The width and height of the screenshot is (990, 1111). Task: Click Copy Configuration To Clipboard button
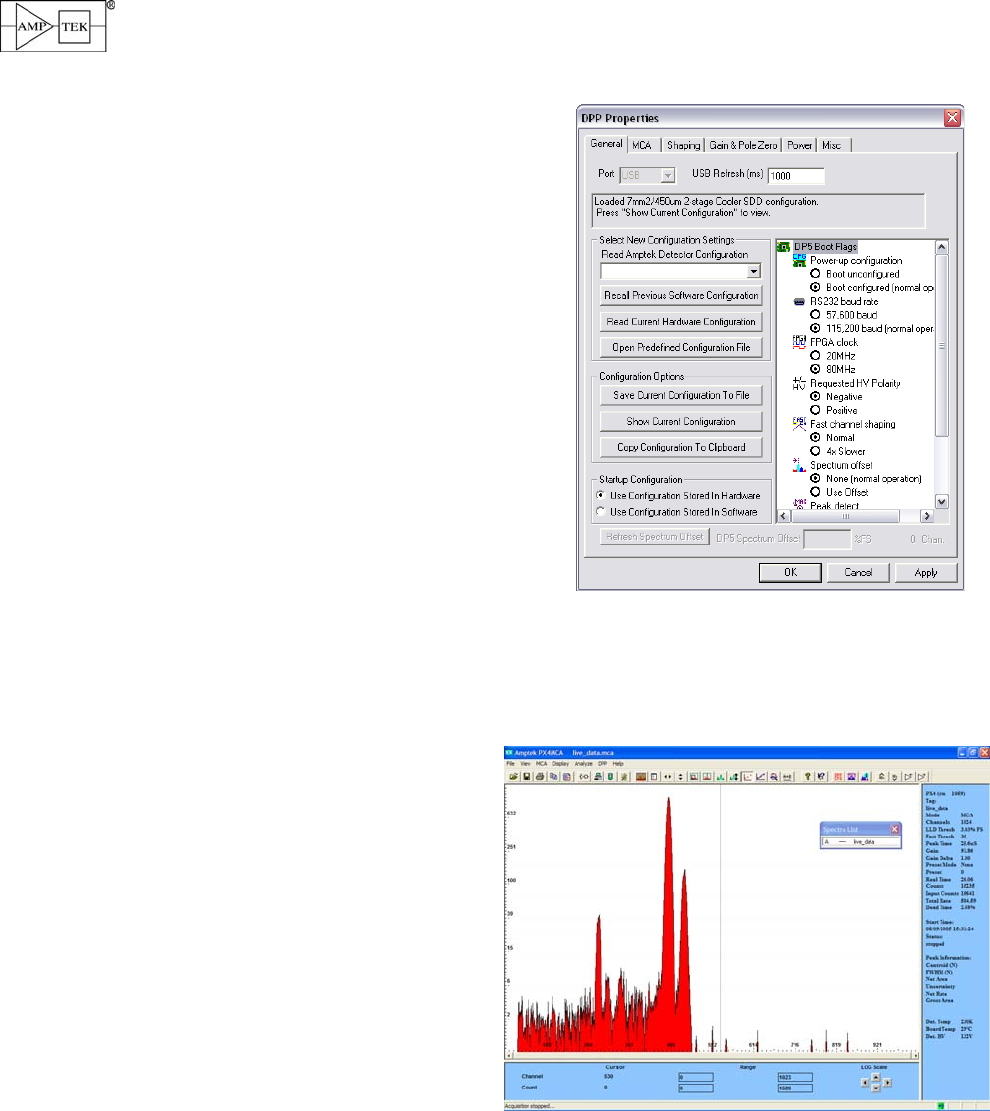(681, 447)
